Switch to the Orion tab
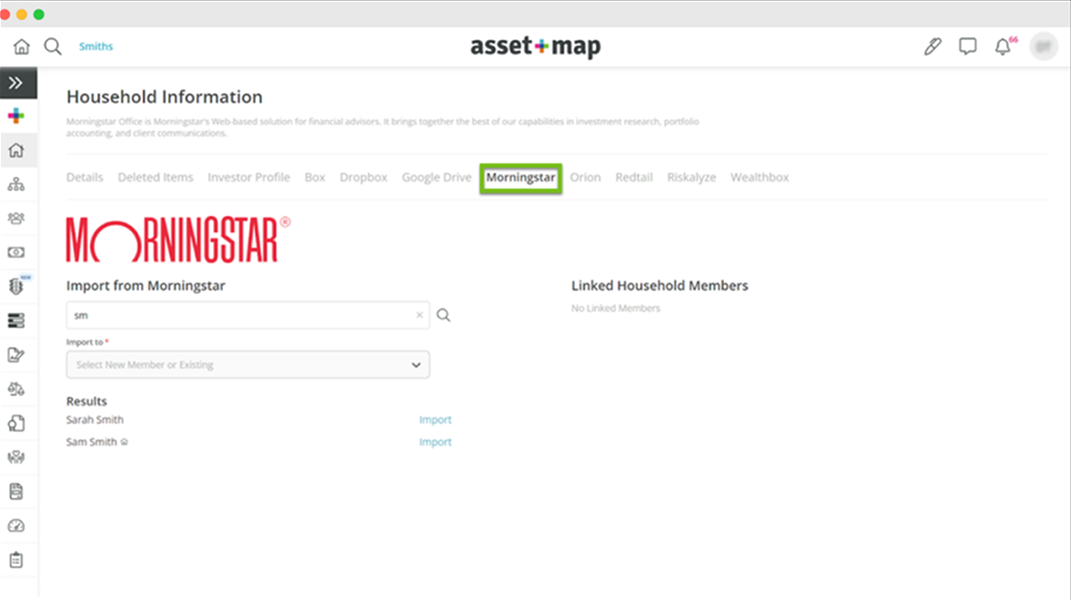The image size is (1071, 600). coord(585,177)
